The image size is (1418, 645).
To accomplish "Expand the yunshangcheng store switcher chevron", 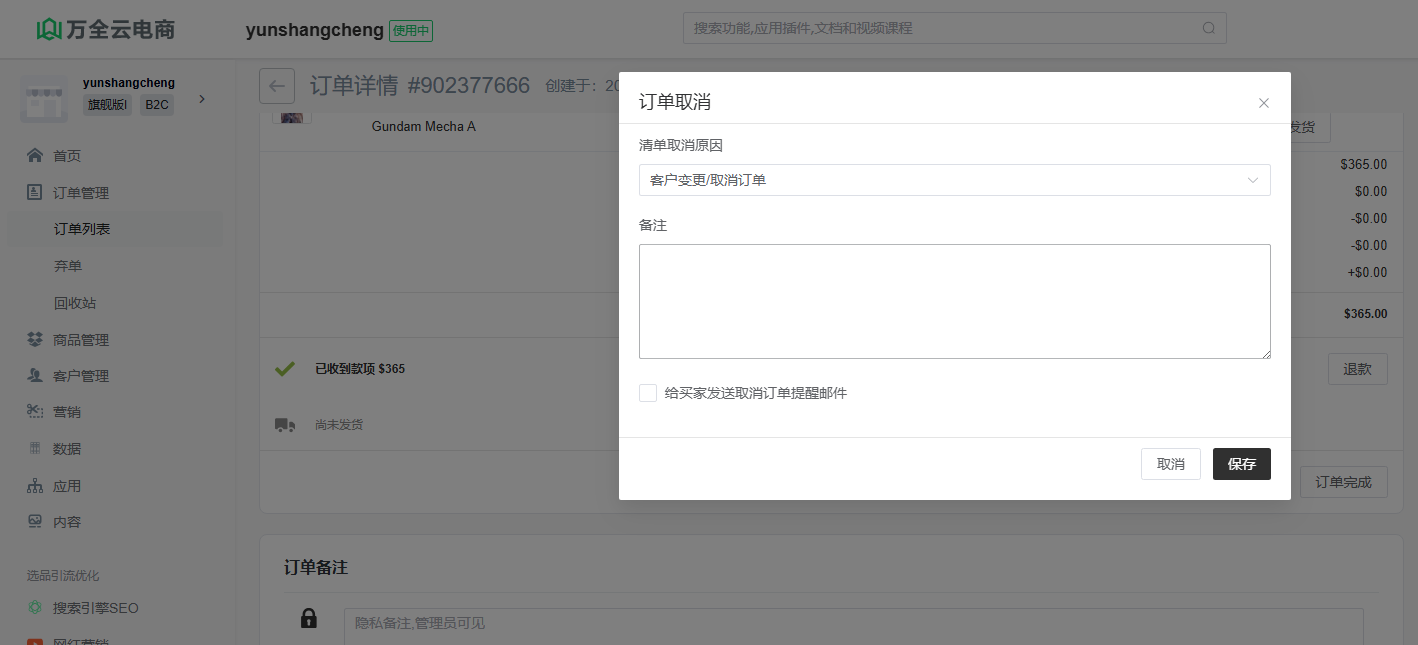I will tap(202, 98).
